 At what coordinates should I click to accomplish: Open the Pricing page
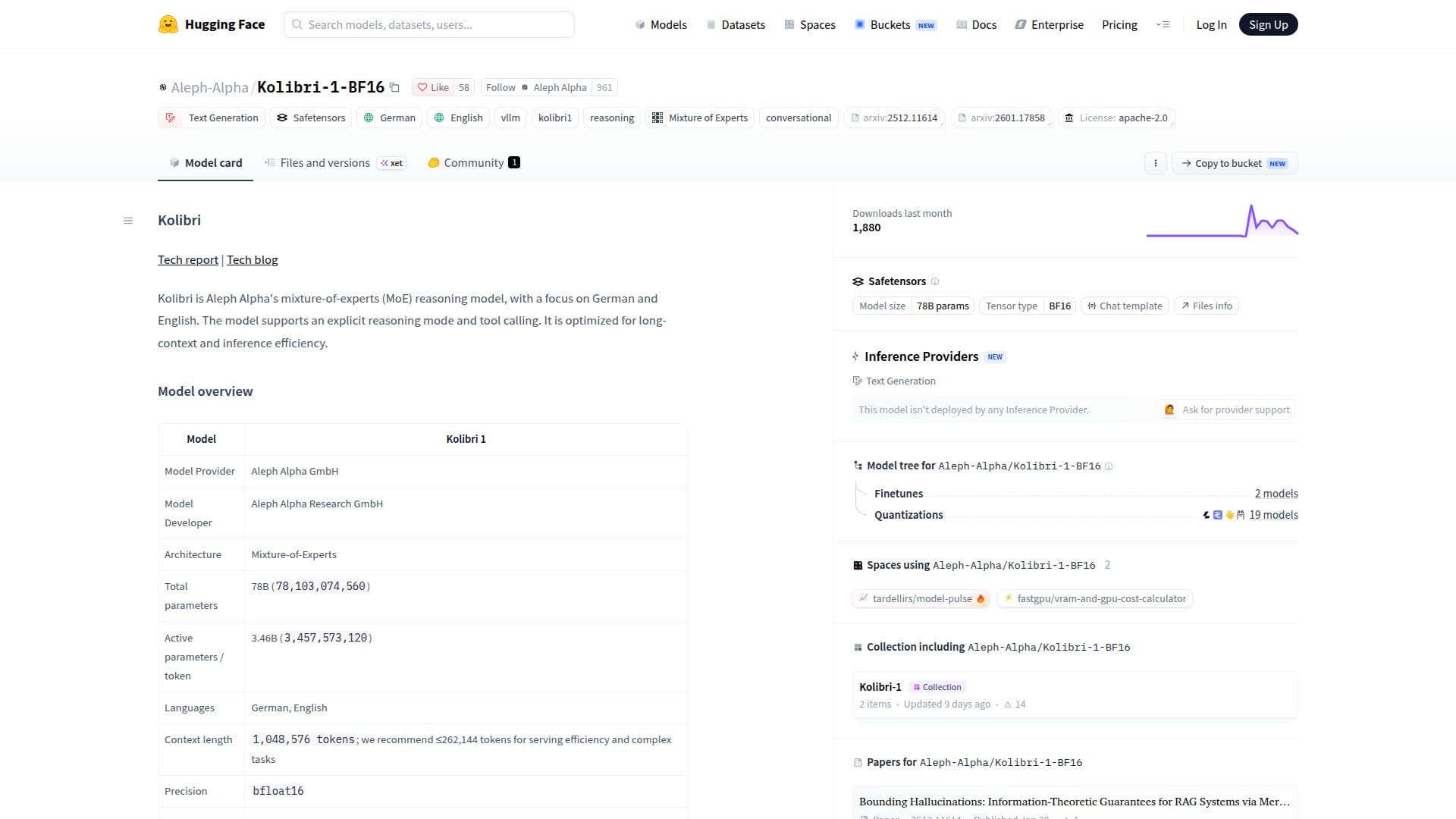click(x=1119, y=24)
